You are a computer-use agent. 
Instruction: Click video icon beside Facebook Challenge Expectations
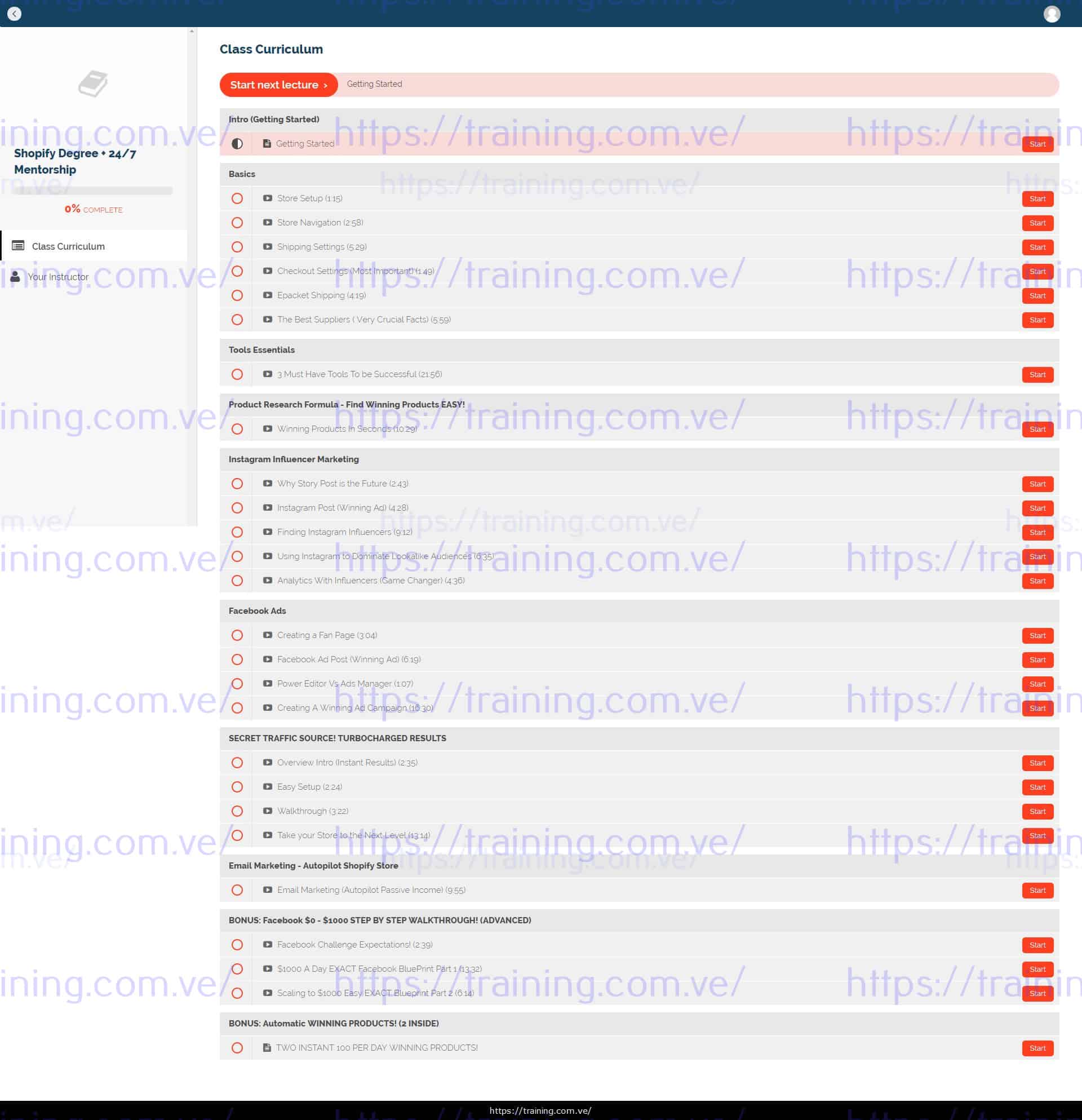click(267, 945)
